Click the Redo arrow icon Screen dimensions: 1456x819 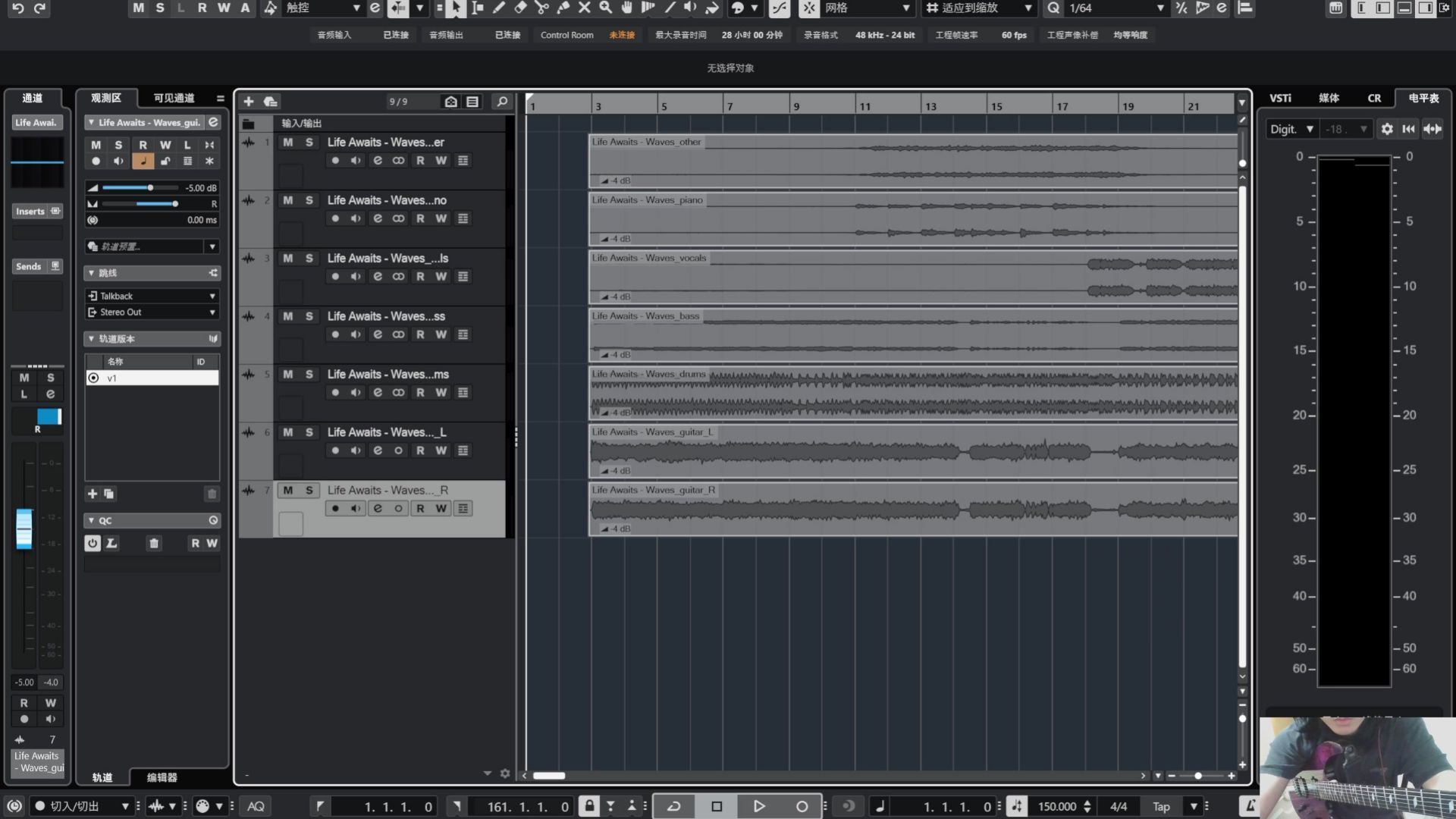(40, 8)
